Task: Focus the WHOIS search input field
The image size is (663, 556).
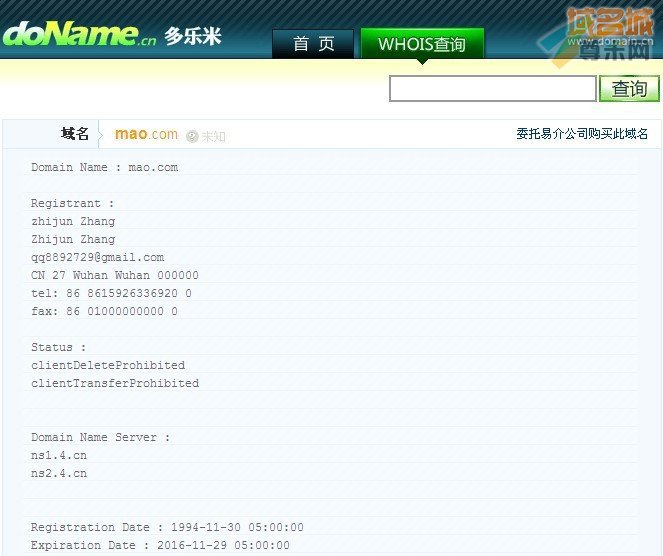Action: coord(493,89)
